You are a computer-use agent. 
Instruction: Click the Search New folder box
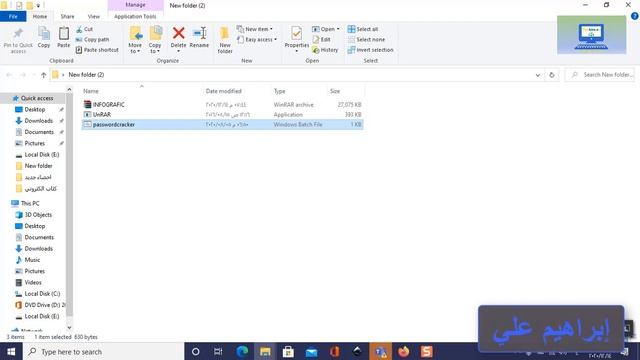tap(600, 75)
